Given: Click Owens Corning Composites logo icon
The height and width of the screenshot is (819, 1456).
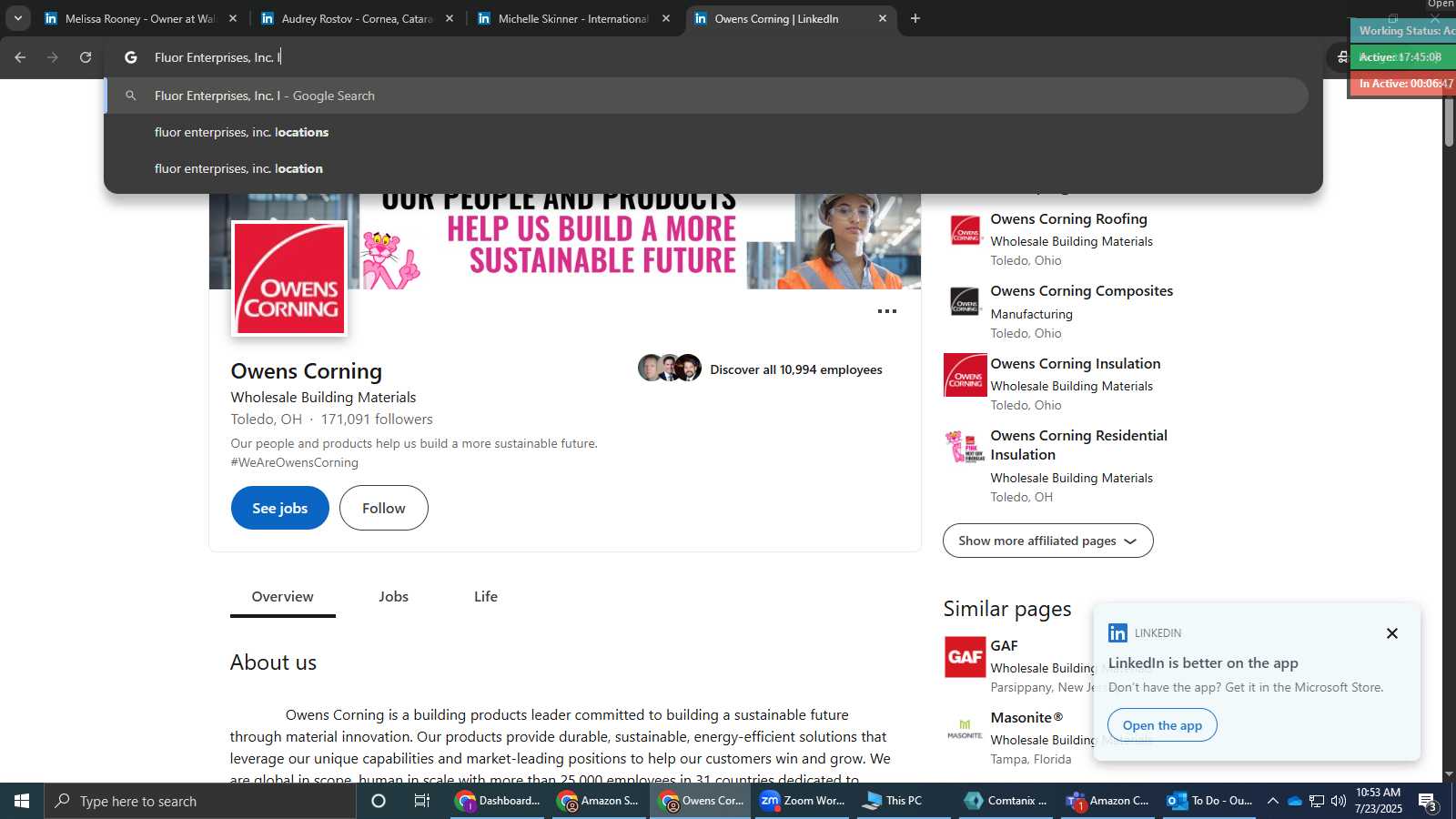Looking at the screenshot, I should [x=965, y=302].
